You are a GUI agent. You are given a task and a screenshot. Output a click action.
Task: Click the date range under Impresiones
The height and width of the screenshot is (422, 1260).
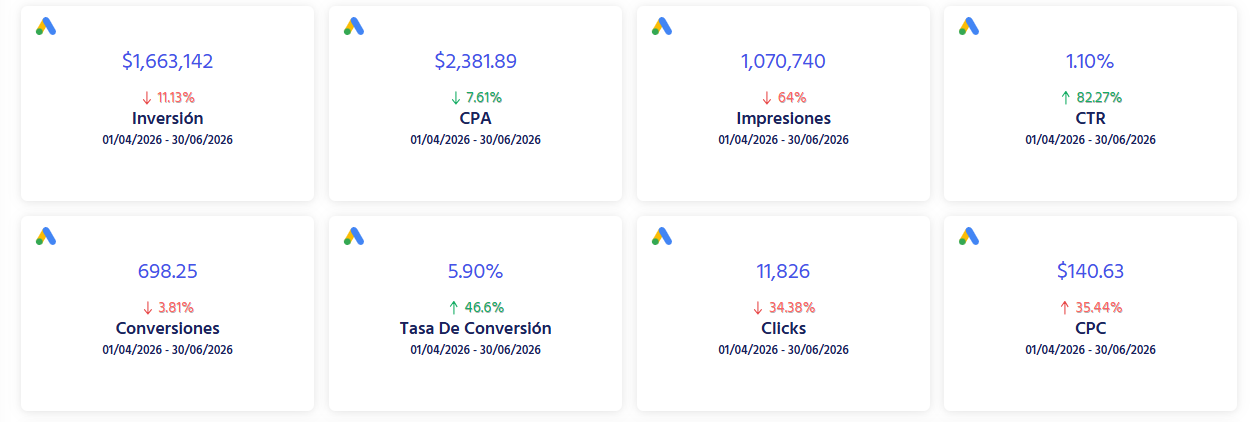coord(783,140)
